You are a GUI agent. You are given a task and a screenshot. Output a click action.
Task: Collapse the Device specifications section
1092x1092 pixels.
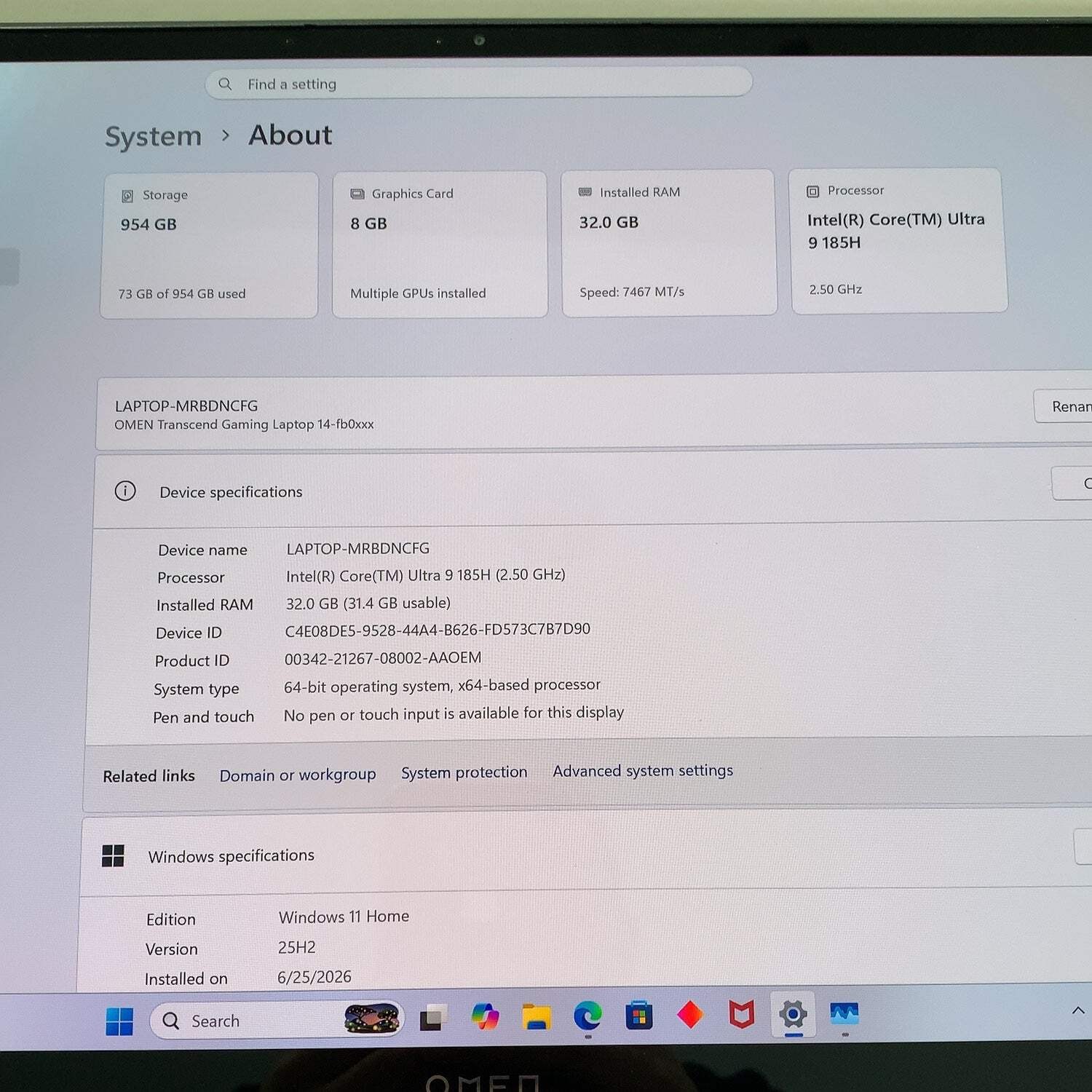click(593, 489)
